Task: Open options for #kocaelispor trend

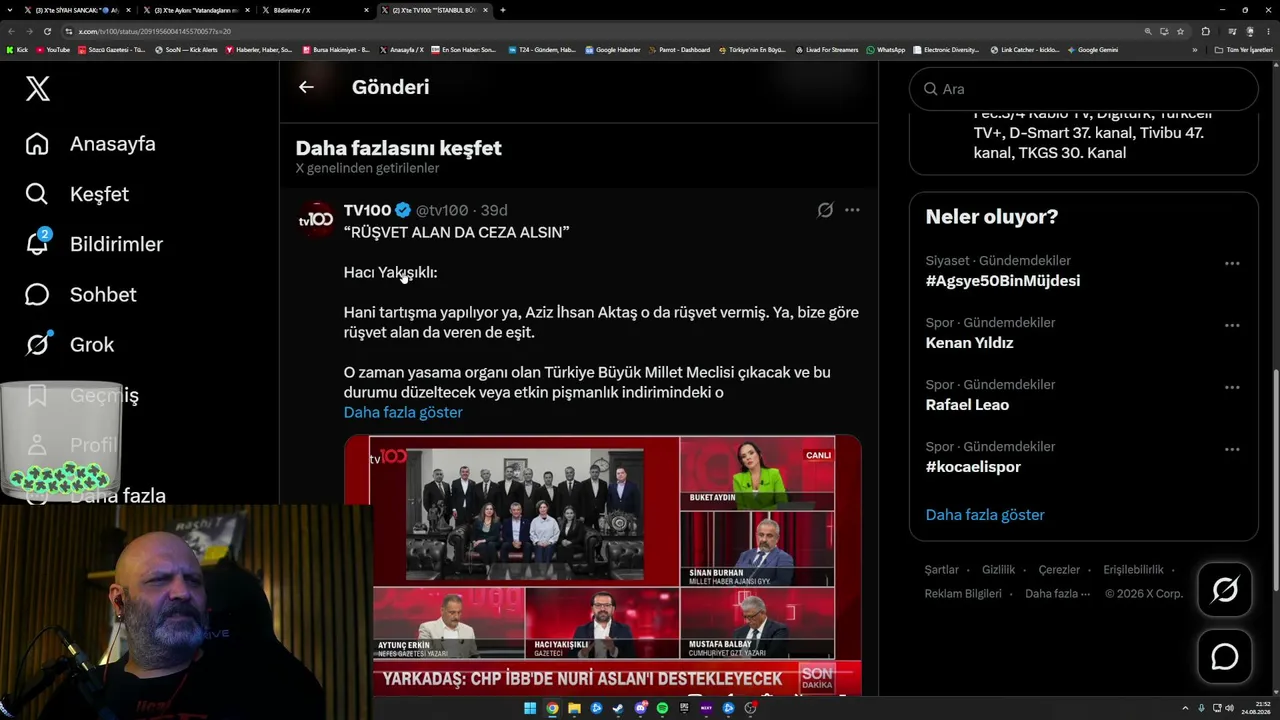Action: [x=1232, y=450]
